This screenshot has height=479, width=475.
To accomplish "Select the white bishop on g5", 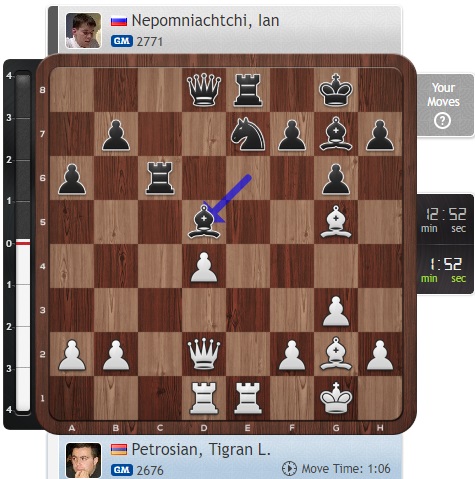I will pyautogui.click(x=336, y=222).
